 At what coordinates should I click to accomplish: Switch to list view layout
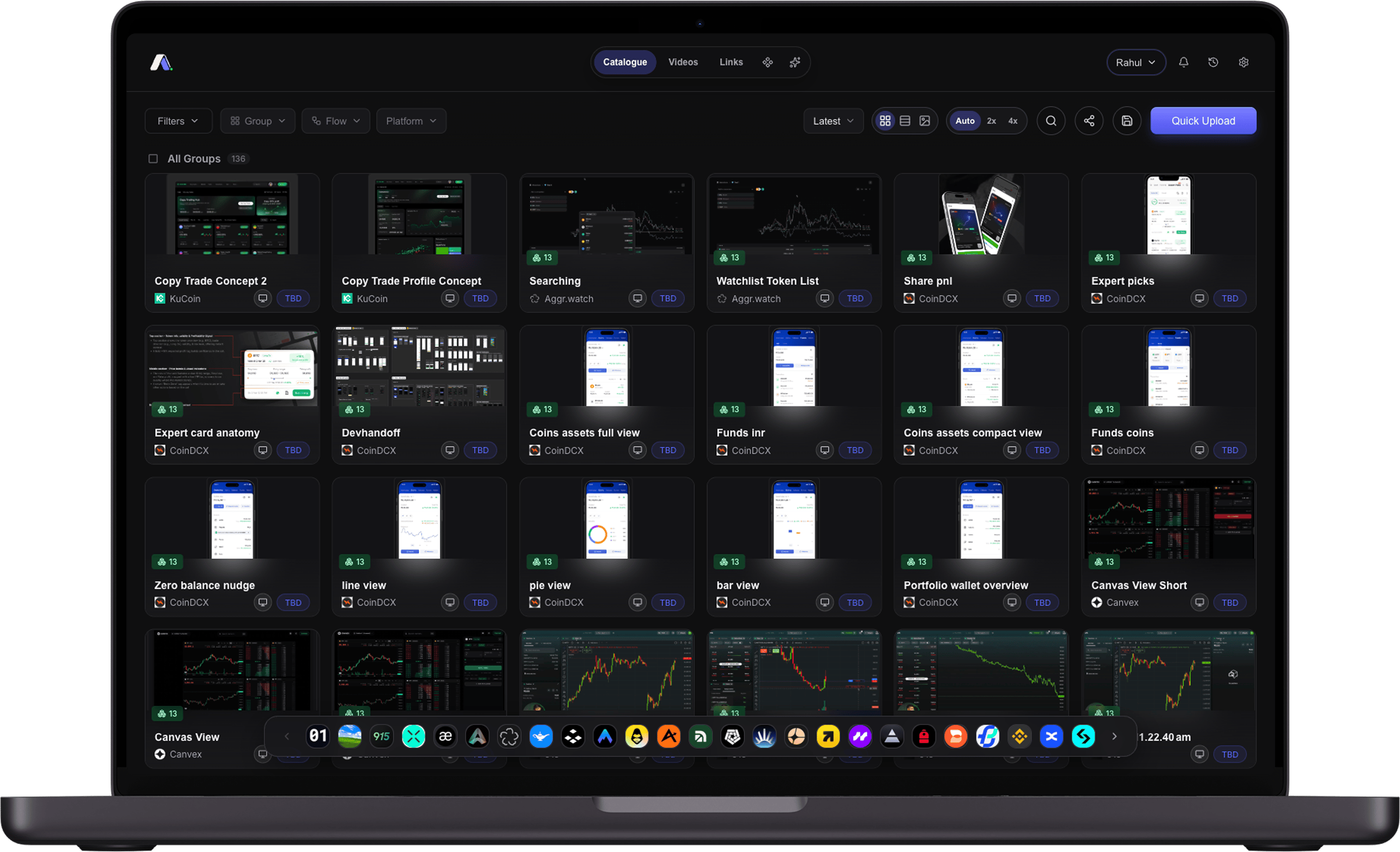pyautogui.click(x=905, y=120)
